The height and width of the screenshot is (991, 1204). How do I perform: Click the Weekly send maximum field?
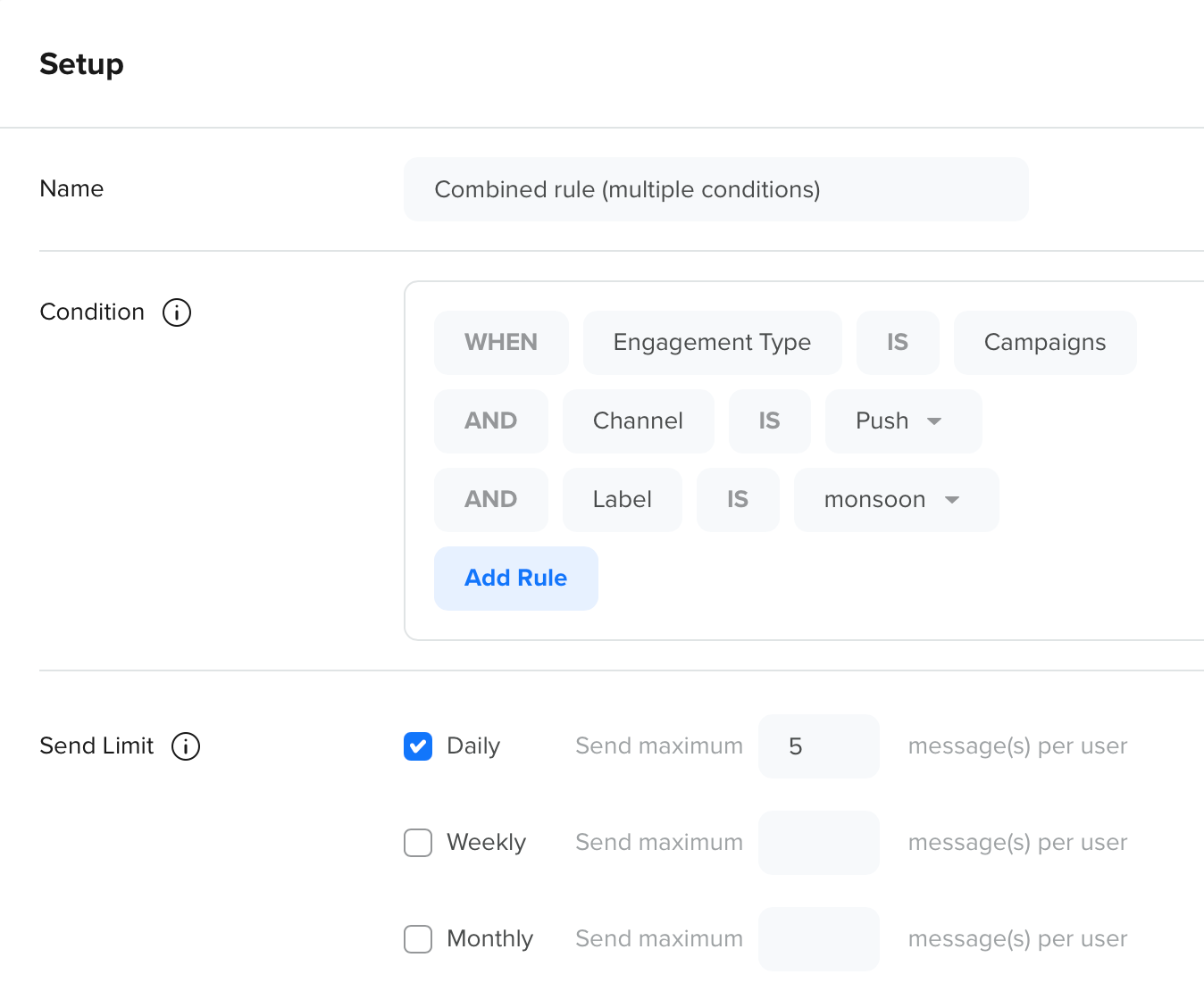[819, 843]
